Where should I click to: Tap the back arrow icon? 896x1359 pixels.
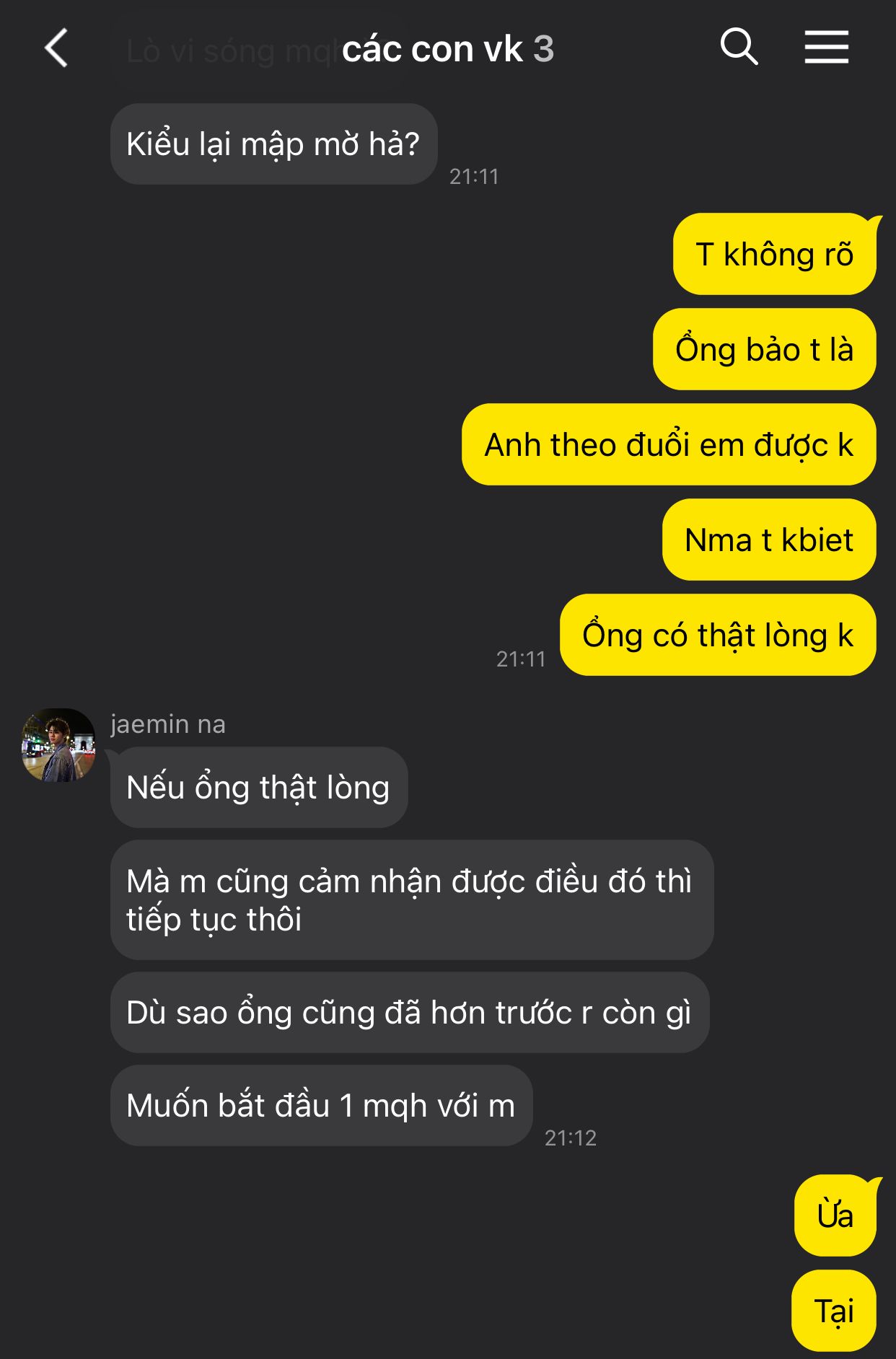click(56, 48)
